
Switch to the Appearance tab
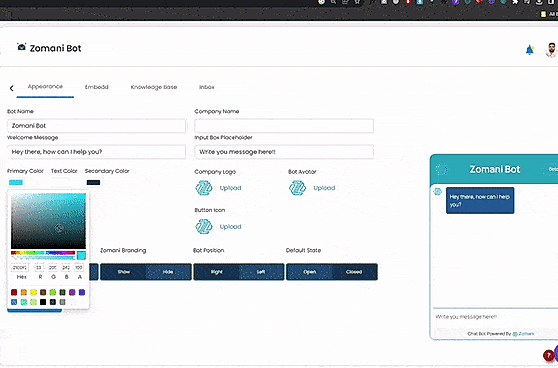click(x=45, y=87)
